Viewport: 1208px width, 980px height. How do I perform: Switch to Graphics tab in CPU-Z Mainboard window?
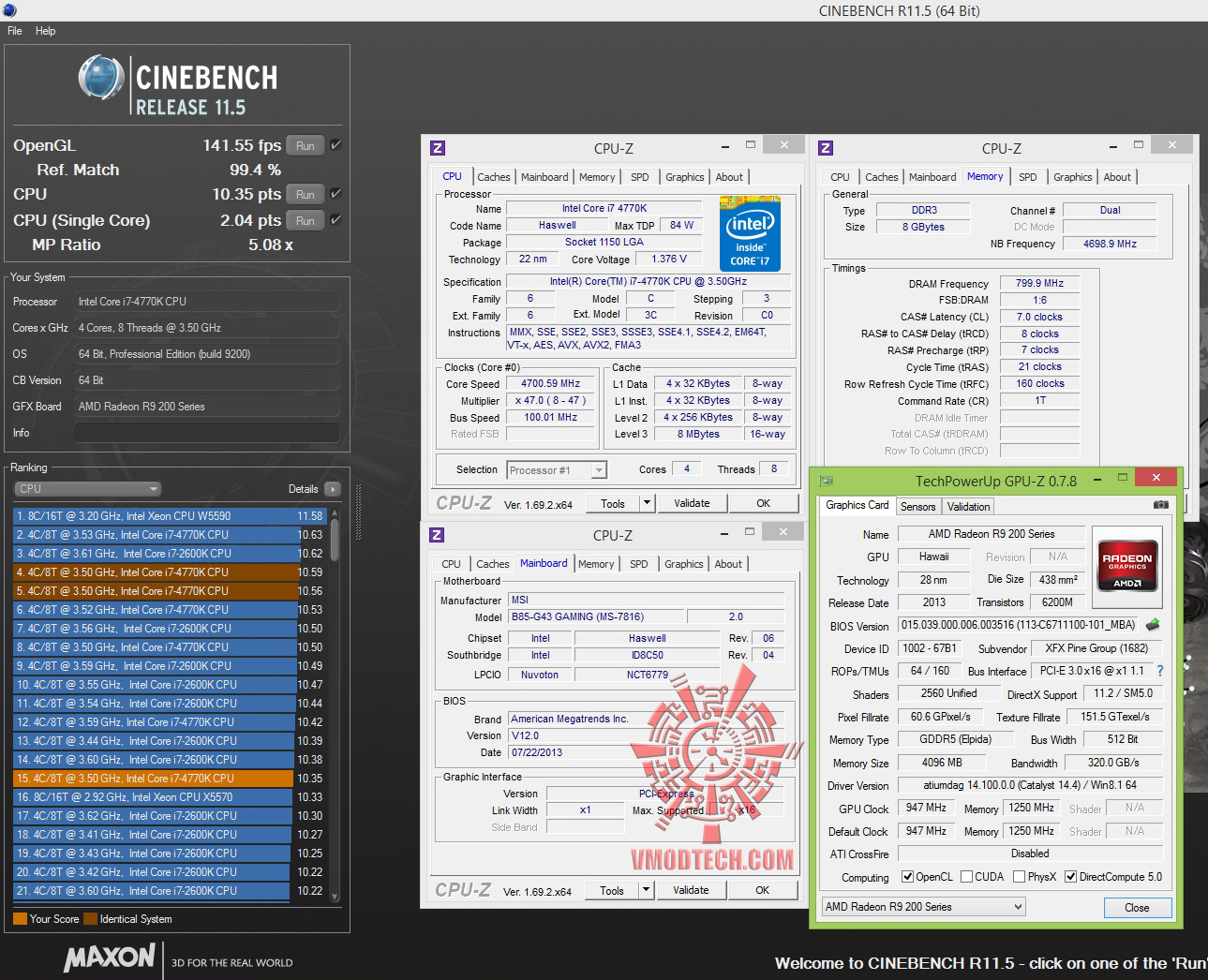click(x=684, y=564)
